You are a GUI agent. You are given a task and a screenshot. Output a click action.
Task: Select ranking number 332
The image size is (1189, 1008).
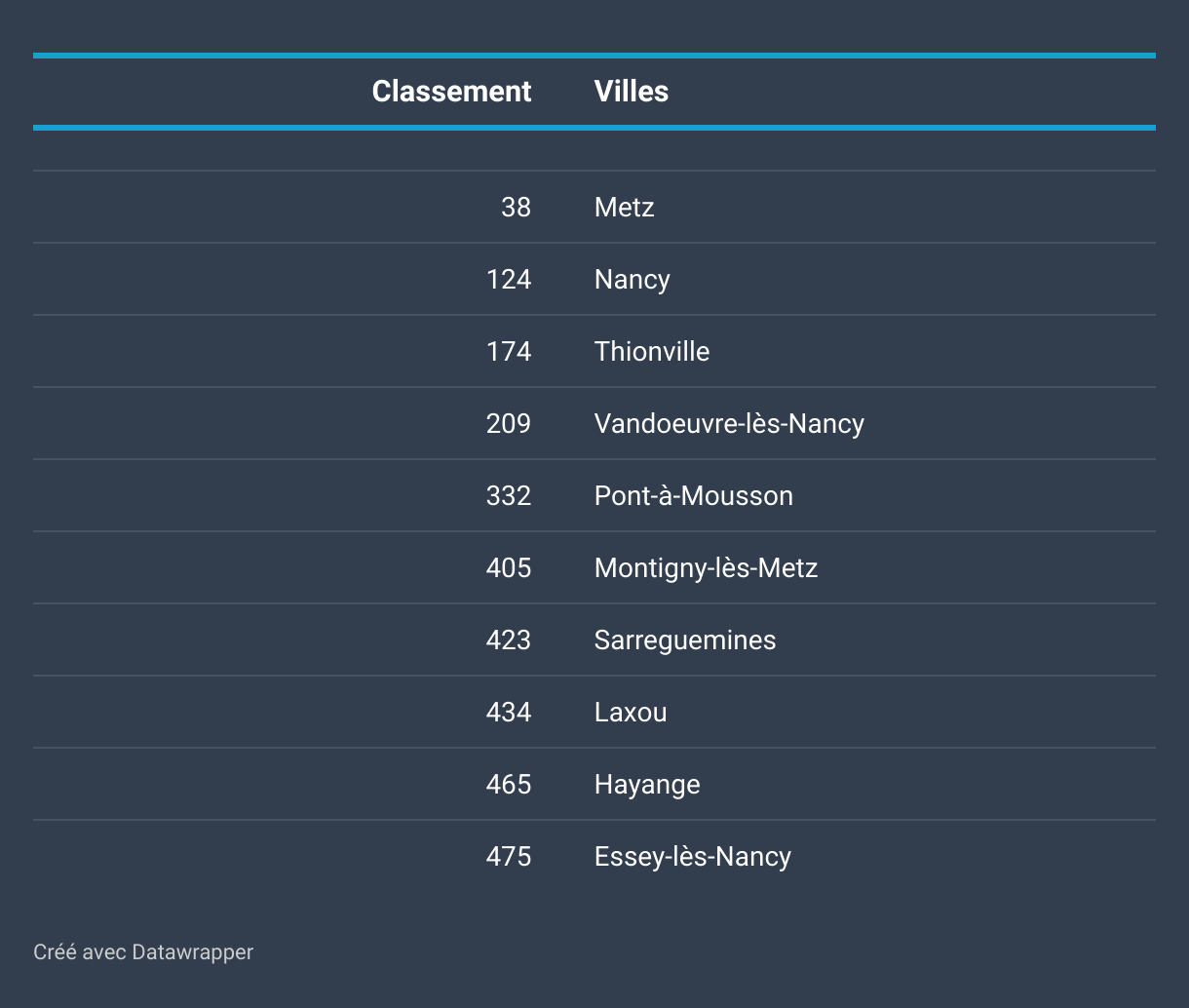tap(509, 495)
